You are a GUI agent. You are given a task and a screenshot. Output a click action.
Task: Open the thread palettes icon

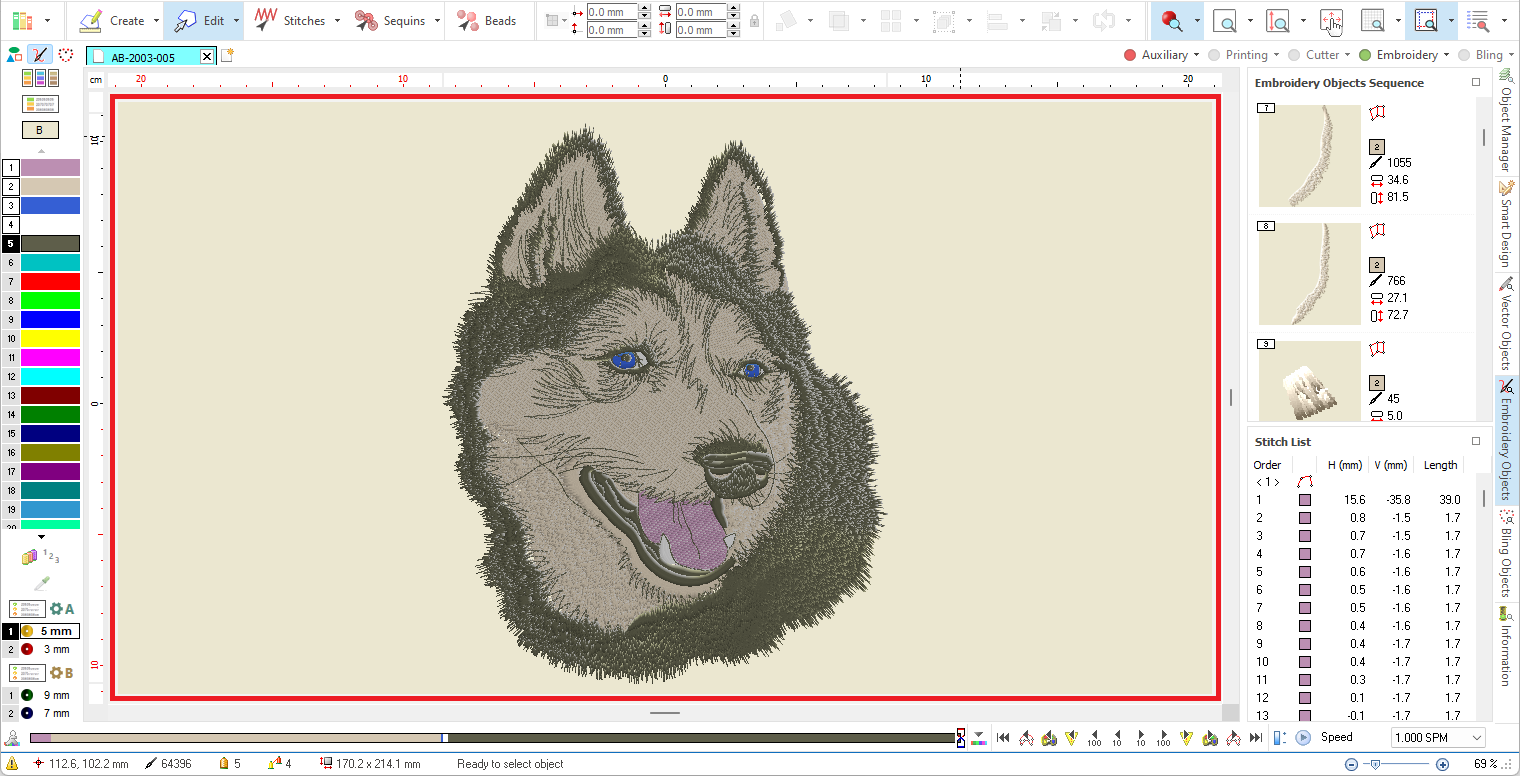pos(40,78)
